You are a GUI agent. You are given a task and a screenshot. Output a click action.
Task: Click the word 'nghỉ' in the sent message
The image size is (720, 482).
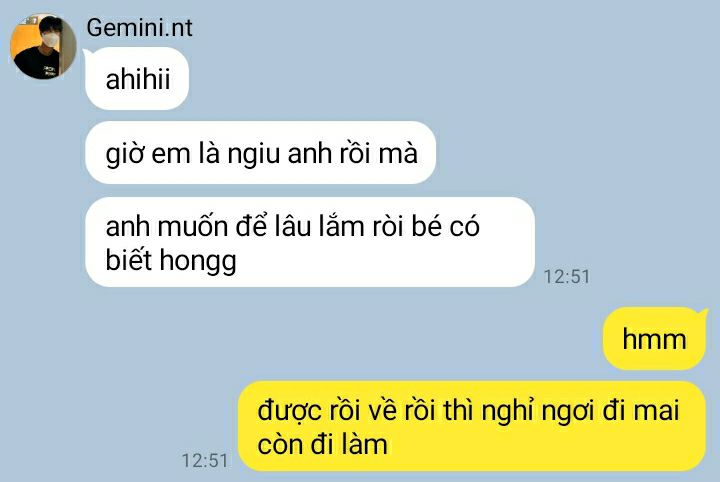click(507, 410)
